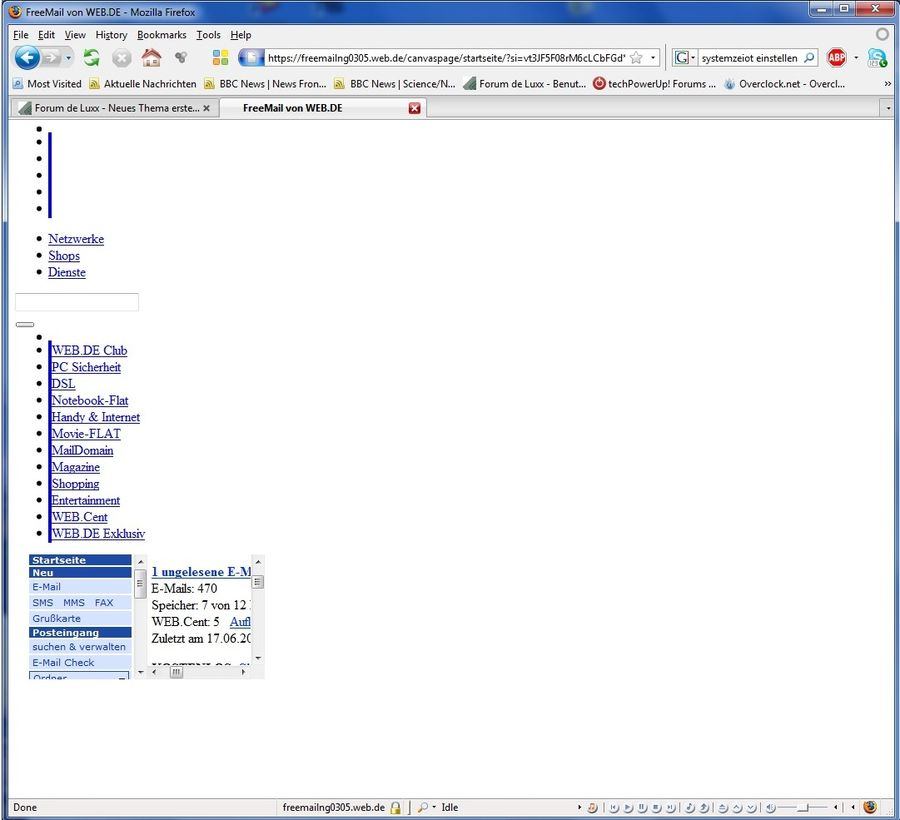Click the status bar search magnifier icon
Viewport: 900px width, 820px height.
pos(422,807)
